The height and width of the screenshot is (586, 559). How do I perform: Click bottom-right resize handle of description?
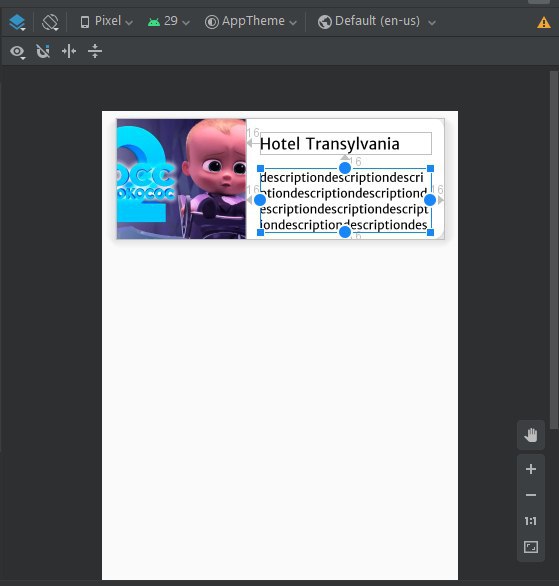coord(430,232)
